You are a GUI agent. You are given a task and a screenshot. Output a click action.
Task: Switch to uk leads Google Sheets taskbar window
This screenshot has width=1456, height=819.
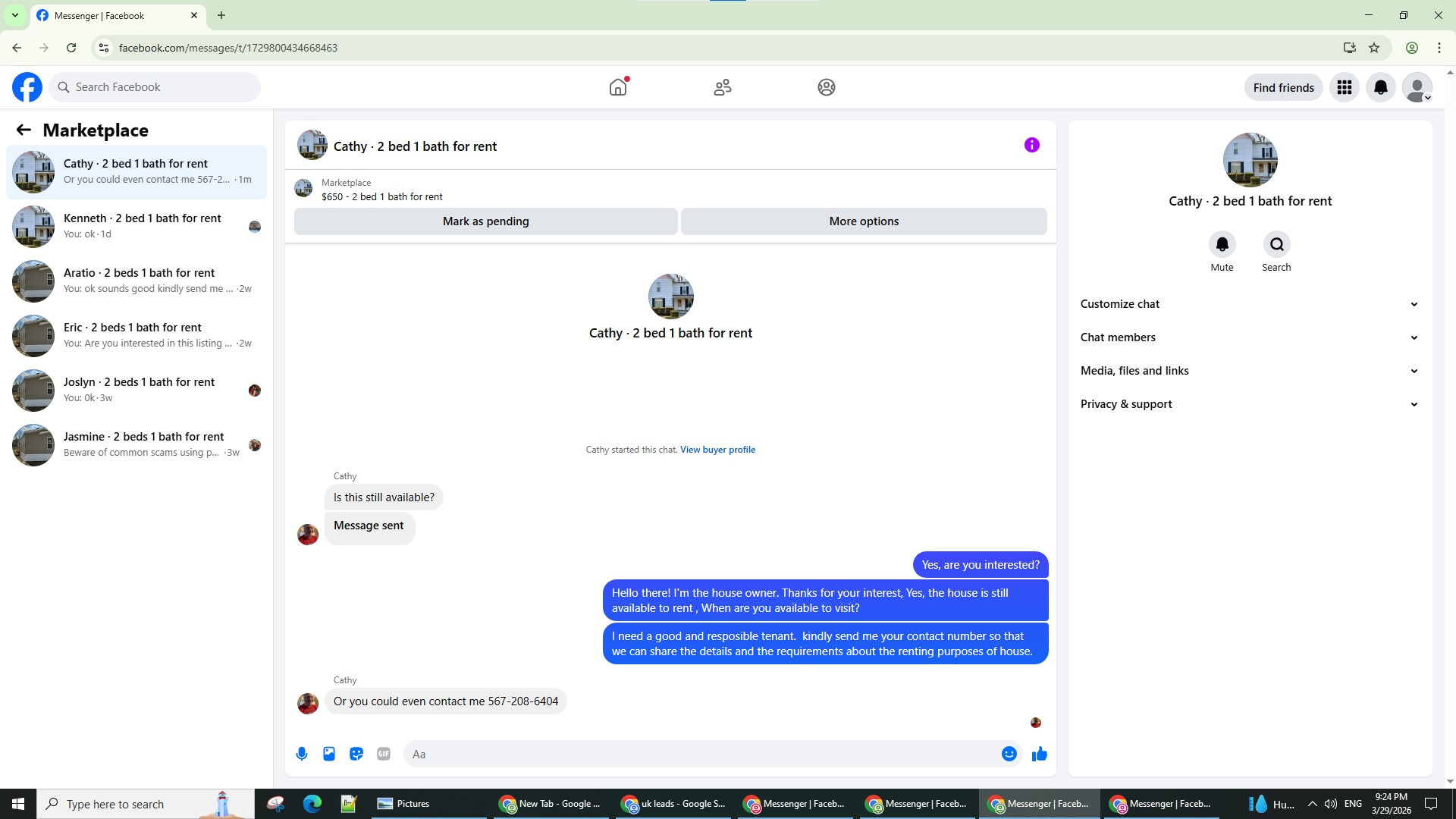(x=675, y=804)
